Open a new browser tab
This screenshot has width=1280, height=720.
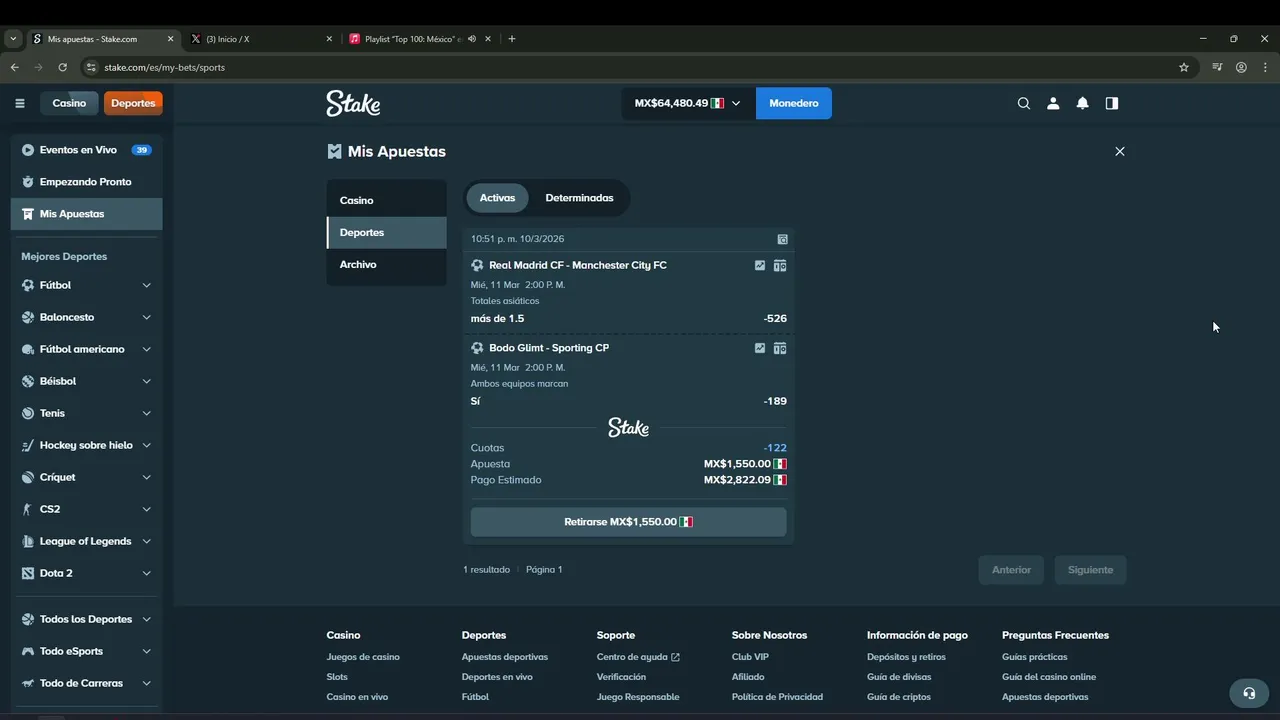tap(512, 39)
